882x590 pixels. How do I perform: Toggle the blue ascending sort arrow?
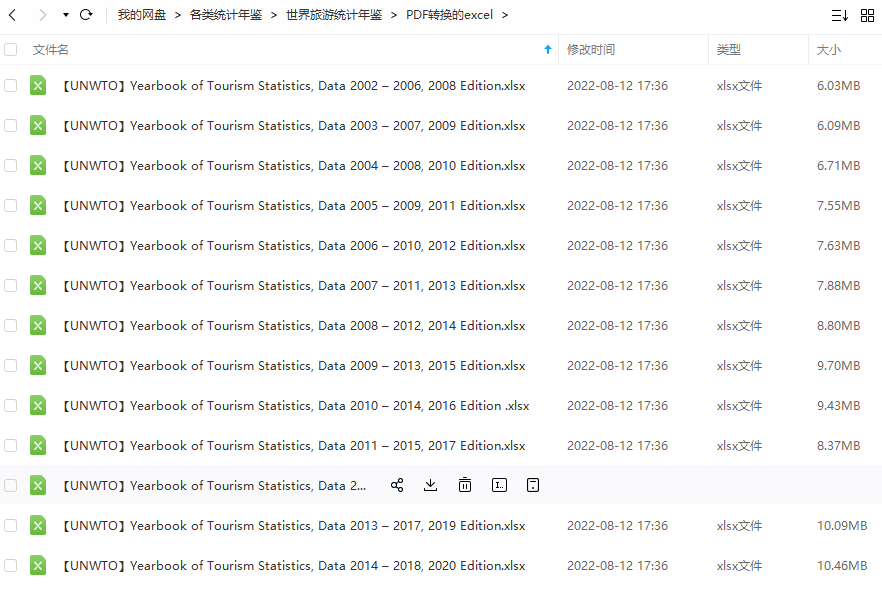coord(548,49)
